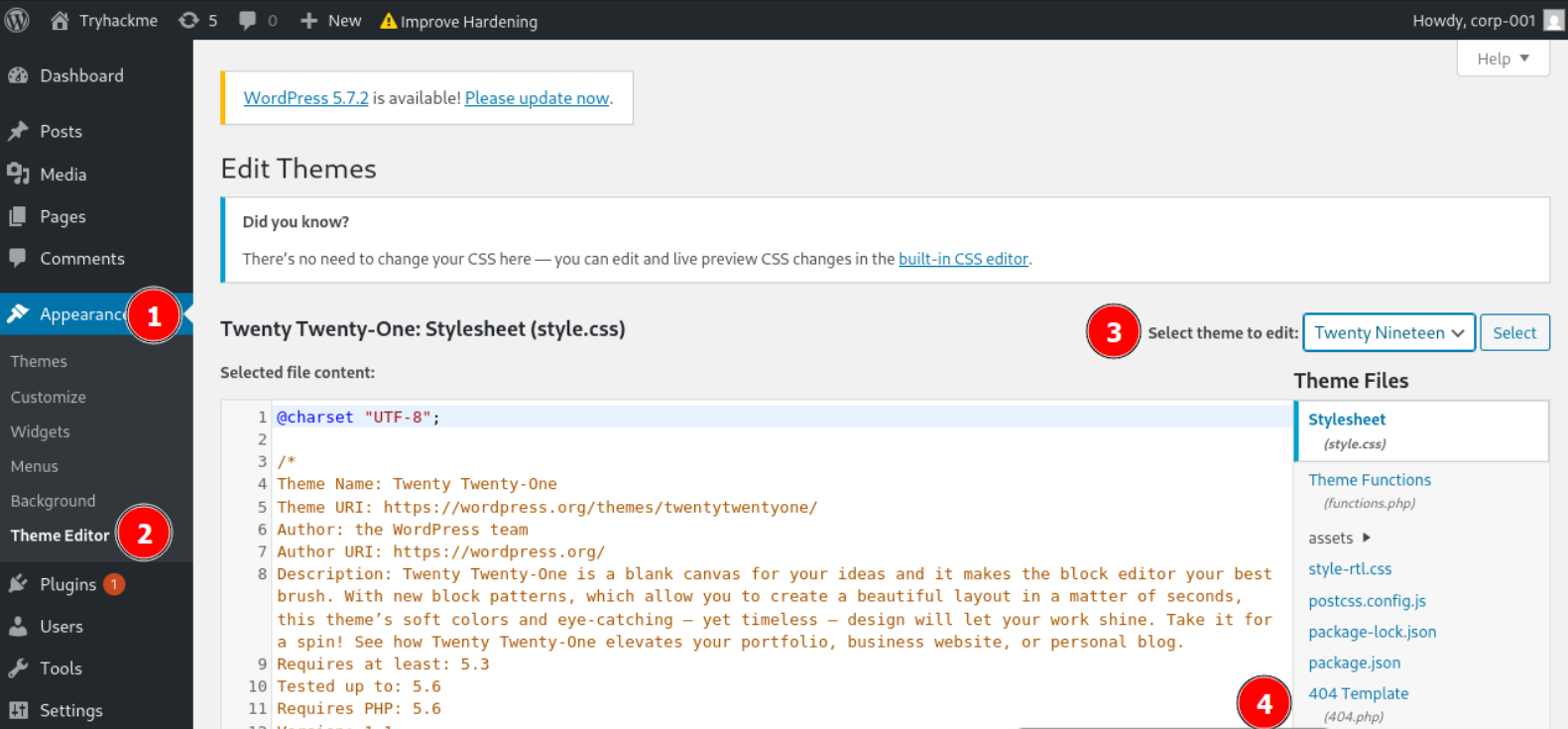Click inside the code line @charset "UTF-8"
Screen dimensions: 1568x729
pos(358,417)
